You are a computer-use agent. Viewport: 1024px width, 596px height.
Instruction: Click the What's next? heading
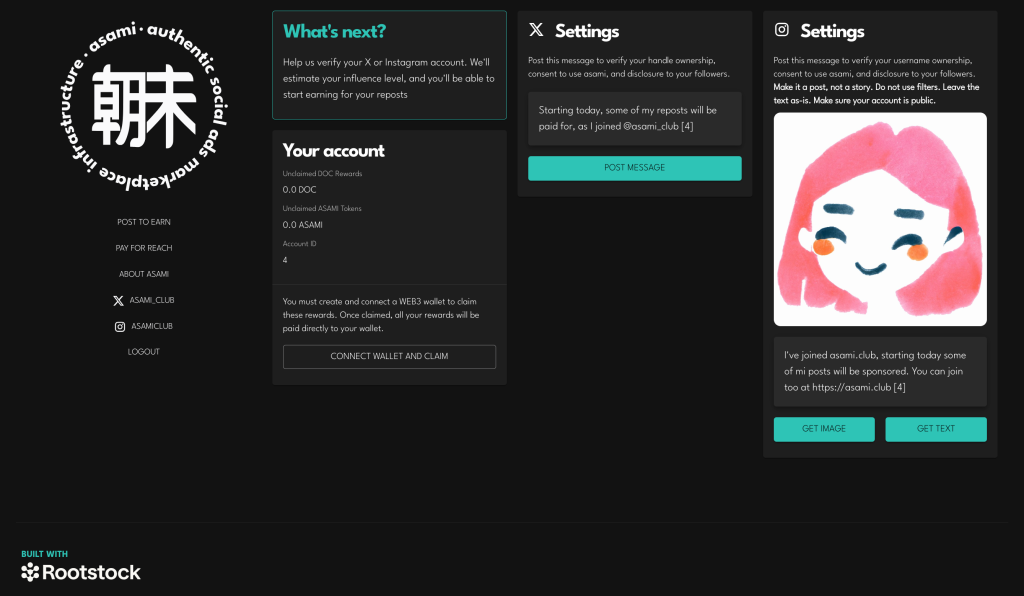[x=334, y=31]
